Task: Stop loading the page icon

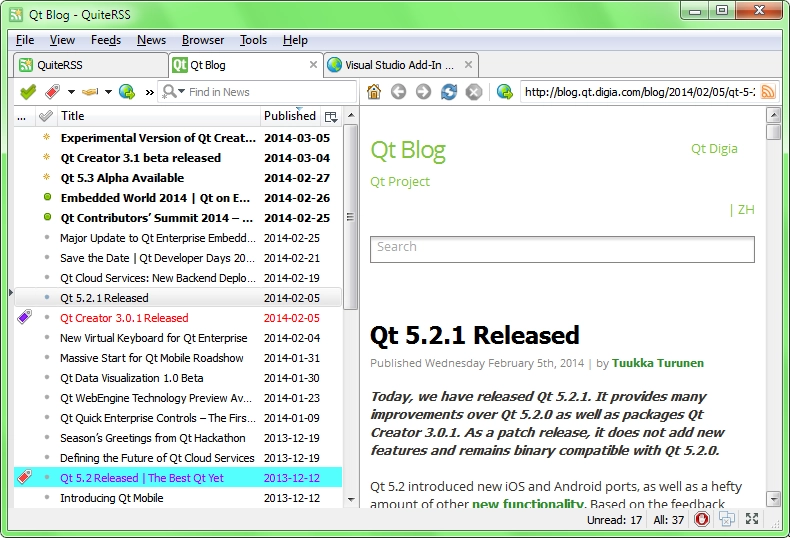Action: 474,92
